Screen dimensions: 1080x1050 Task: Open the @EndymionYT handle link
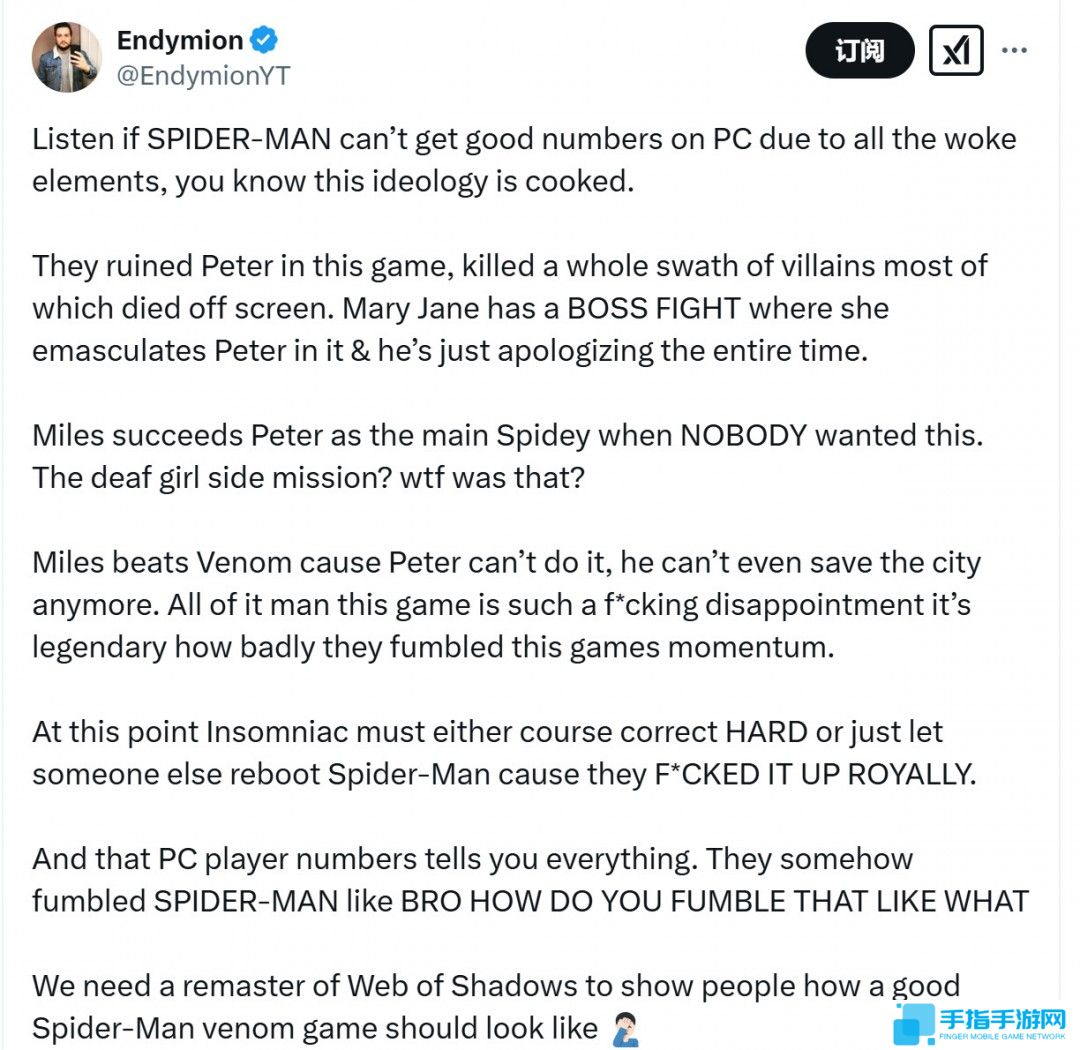pos(203,76)
